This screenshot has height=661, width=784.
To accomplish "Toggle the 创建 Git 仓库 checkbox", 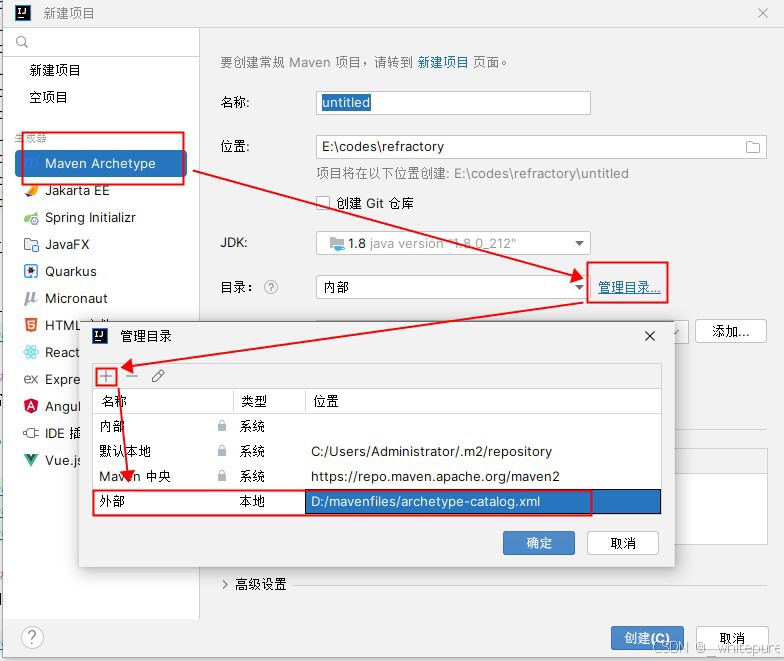I will point(323,203).
